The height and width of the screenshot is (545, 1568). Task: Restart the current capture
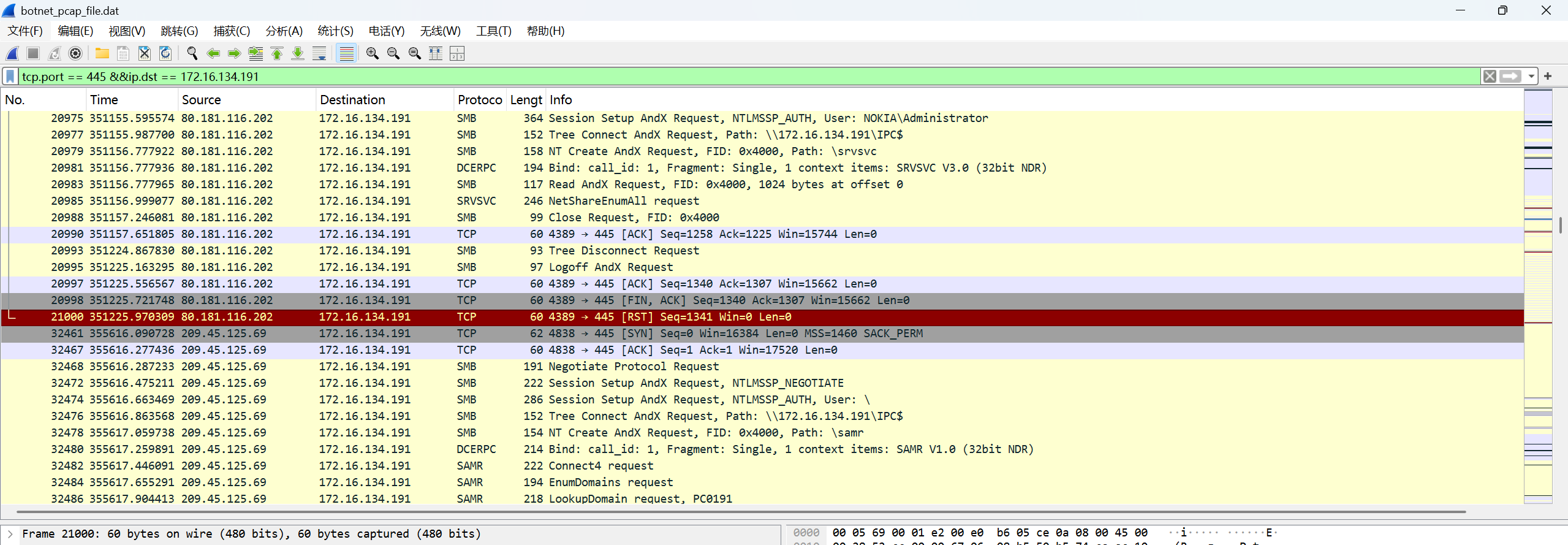[x=55, y=54]
